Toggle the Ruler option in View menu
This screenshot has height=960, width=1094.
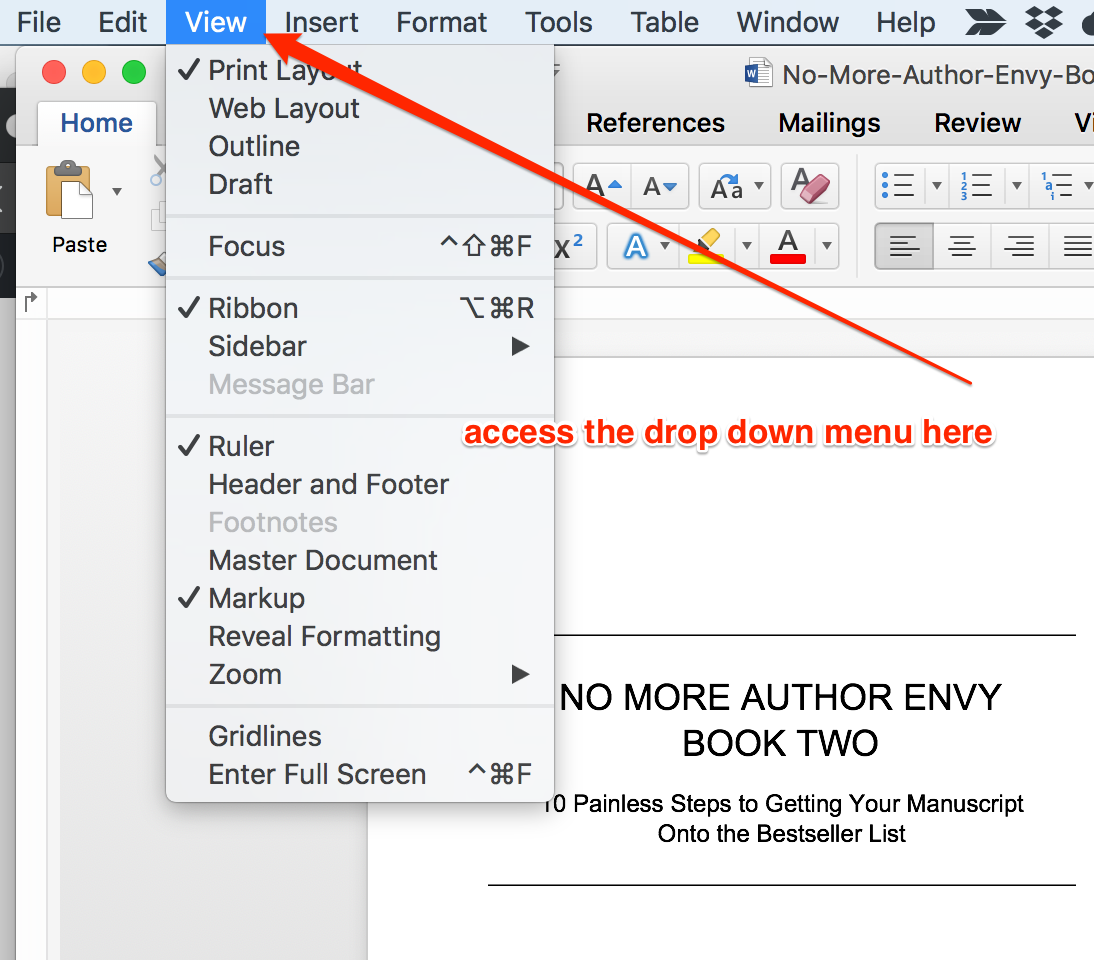pos(240,445)
